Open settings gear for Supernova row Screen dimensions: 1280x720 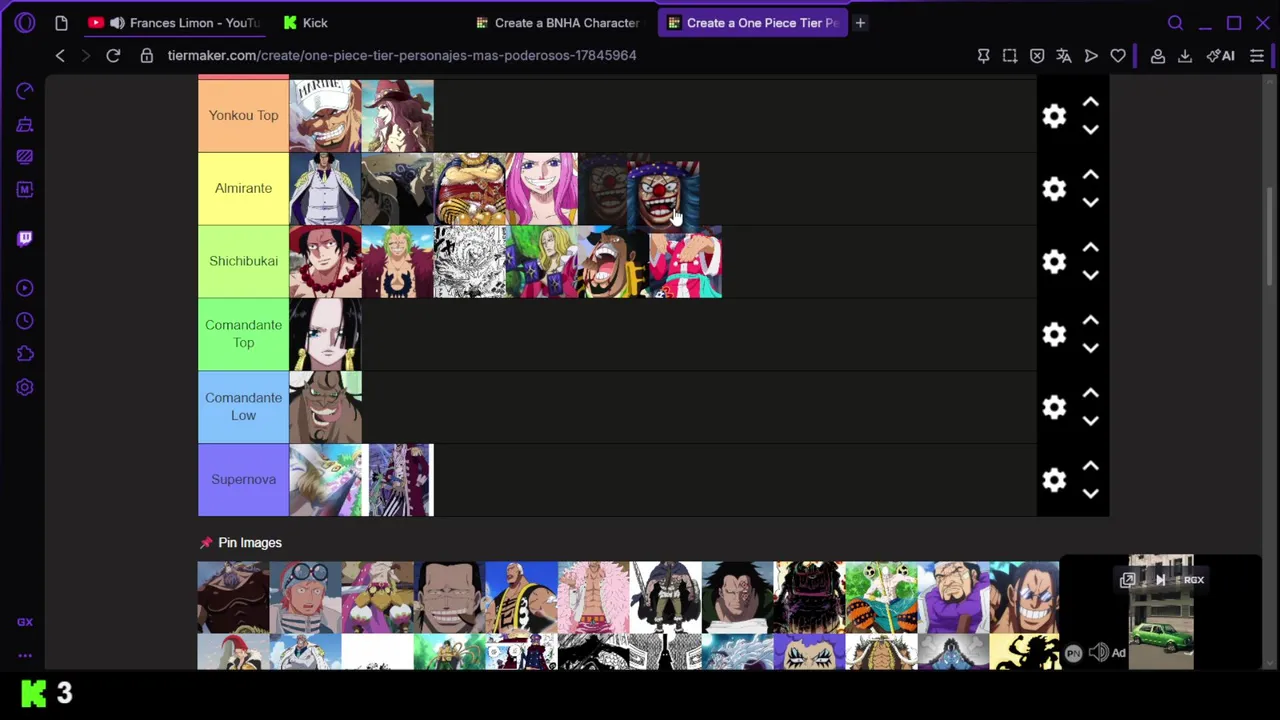click(x=1054, y=480)
